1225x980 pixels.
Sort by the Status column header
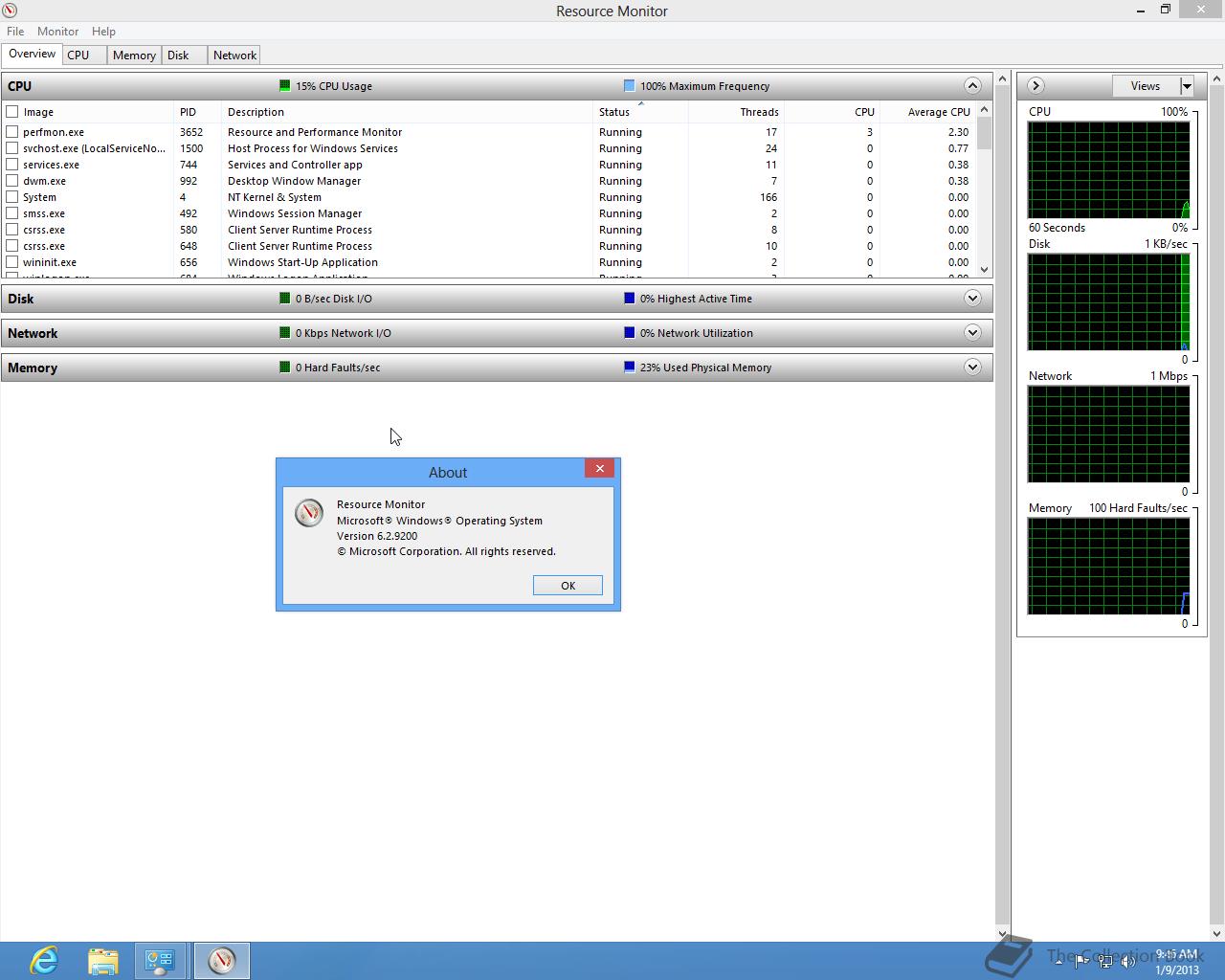[640, 111]
